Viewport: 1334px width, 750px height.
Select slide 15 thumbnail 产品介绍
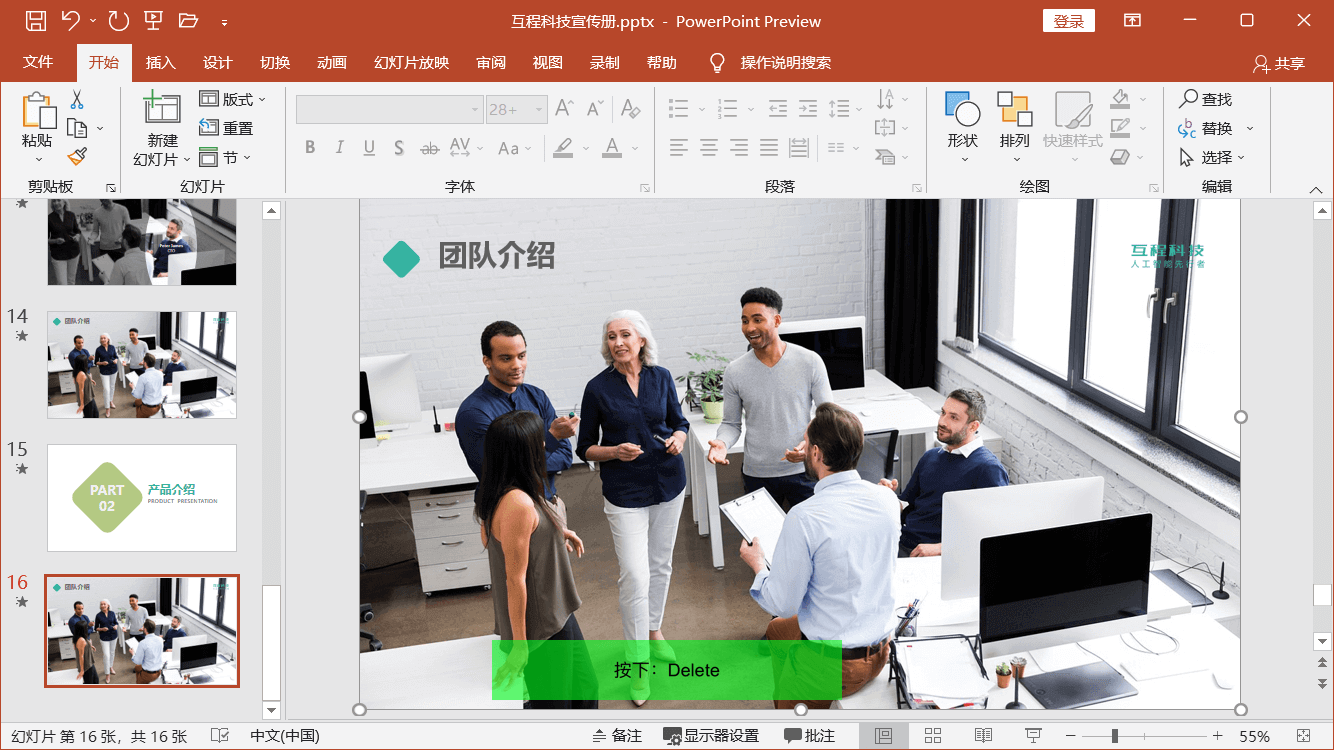tap(142, 498)
